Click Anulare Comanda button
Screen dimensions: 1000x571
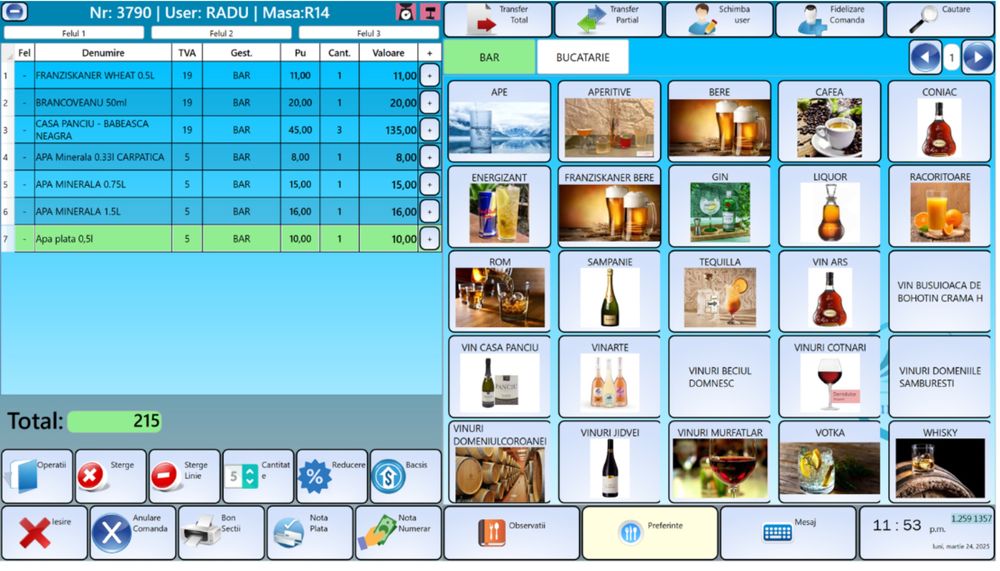[x=133, y=533]
